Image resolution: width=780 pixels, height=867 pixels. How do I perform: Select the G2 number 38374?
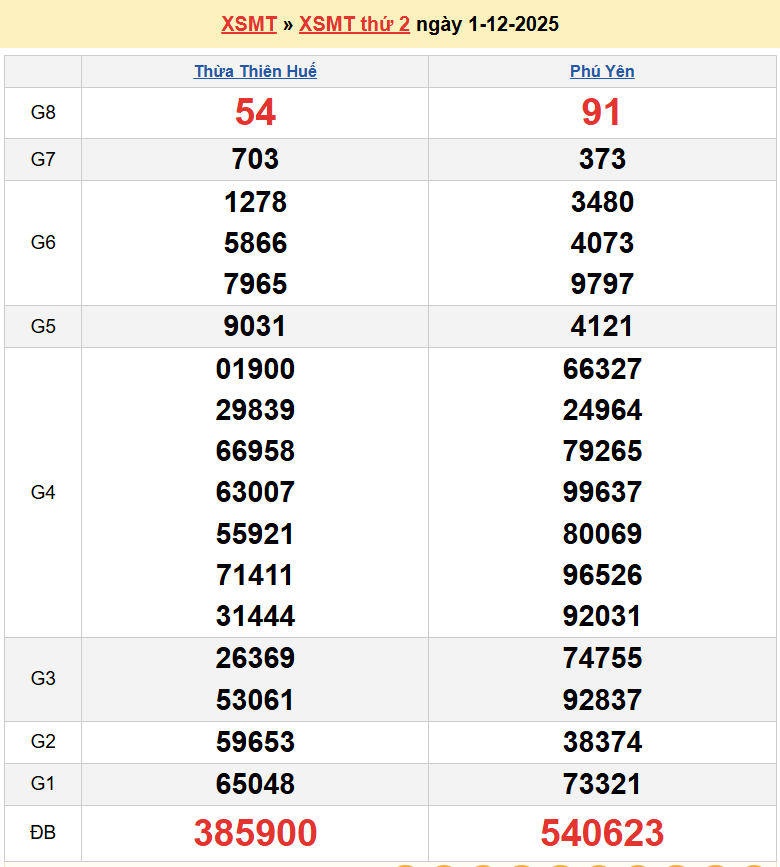click(602, 742)
